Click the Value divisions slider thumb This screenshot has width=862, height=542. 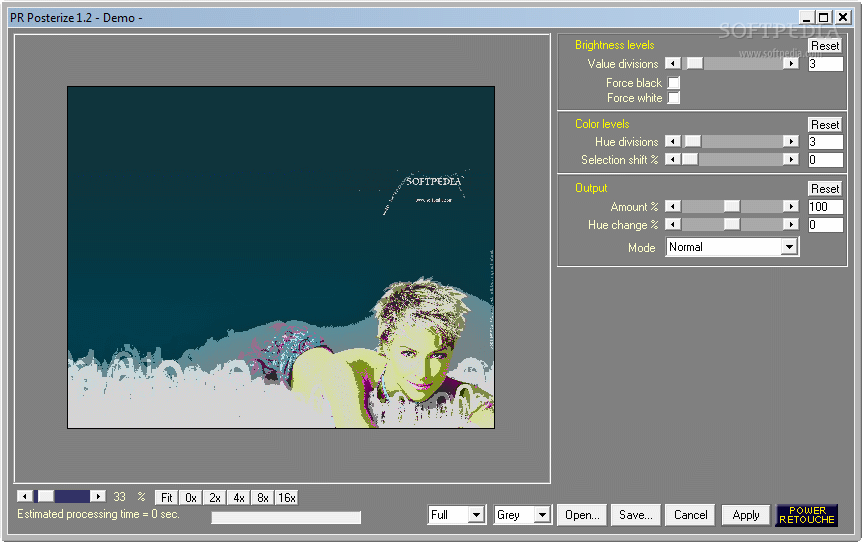[695, 64]
